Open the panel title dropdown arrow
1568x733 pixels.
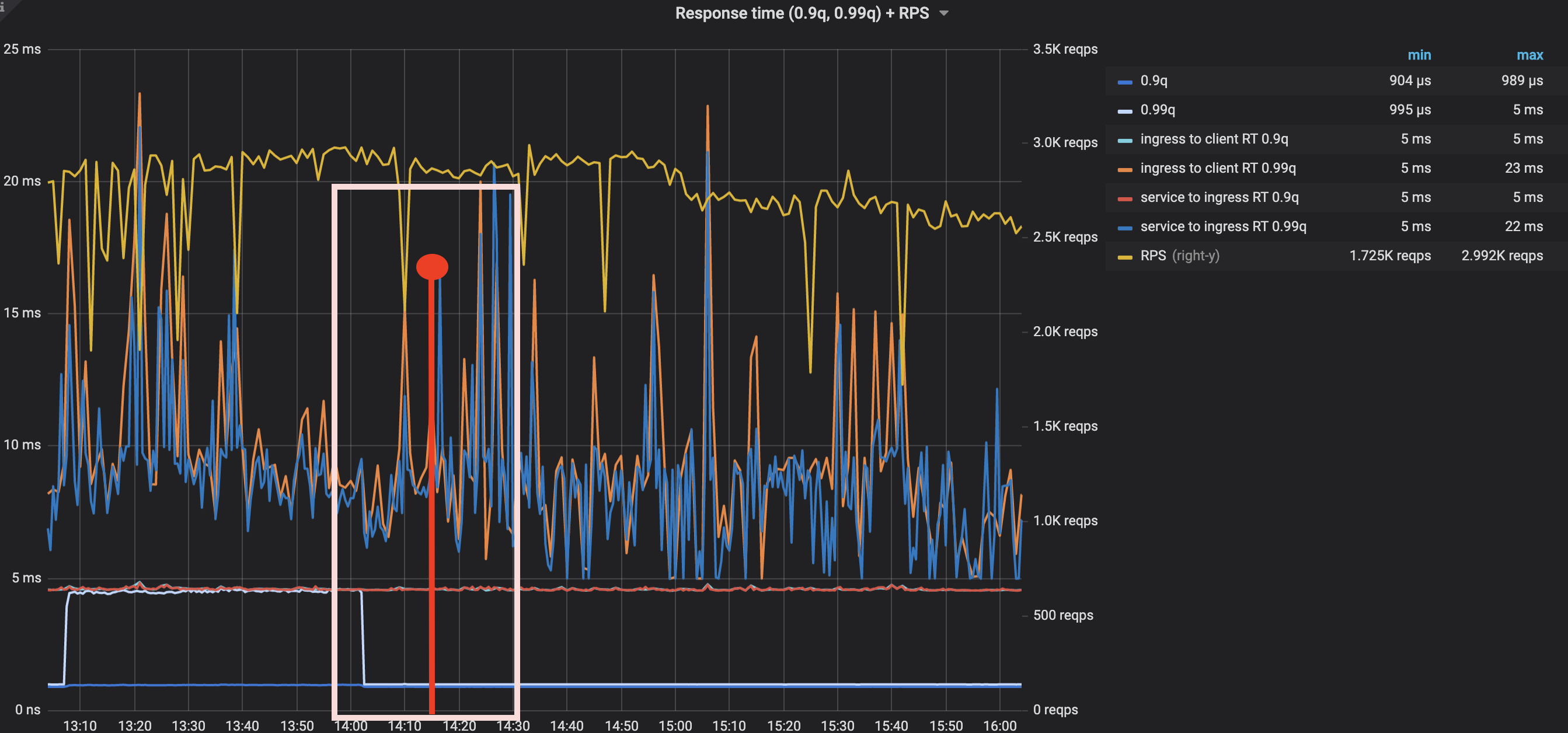click(944, 13)
